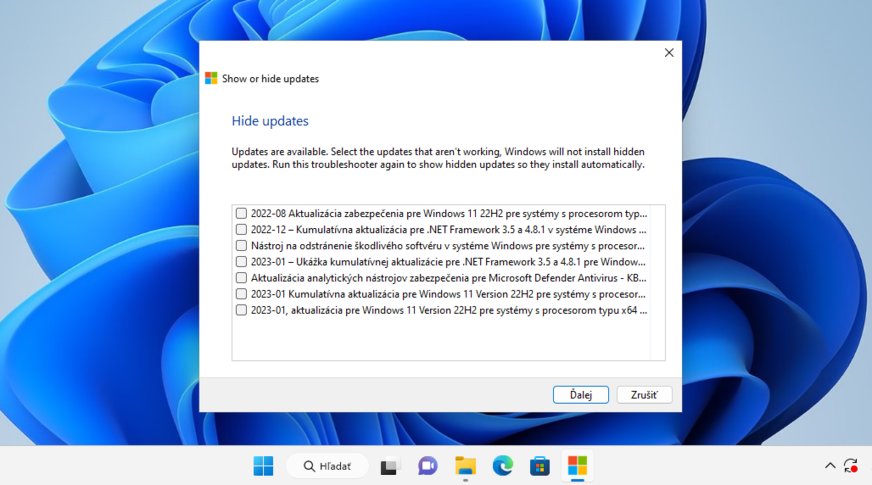Click the update sync icon in system tray

pos(851,466)
